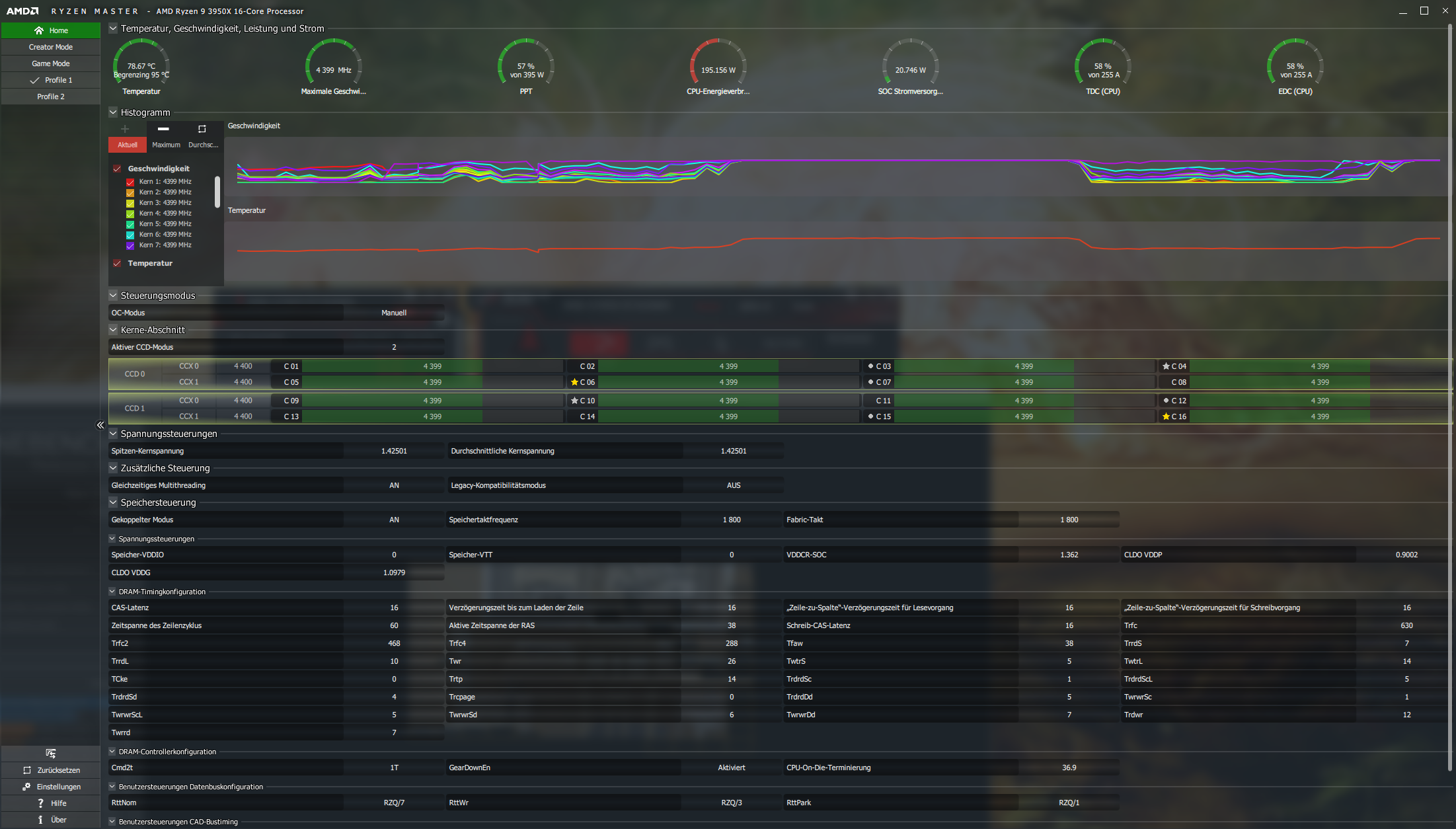This screenshot has width=1456, height=829.
Task: Toggle the Kern 1 graph checkbox
Action: tap(130, 182)
